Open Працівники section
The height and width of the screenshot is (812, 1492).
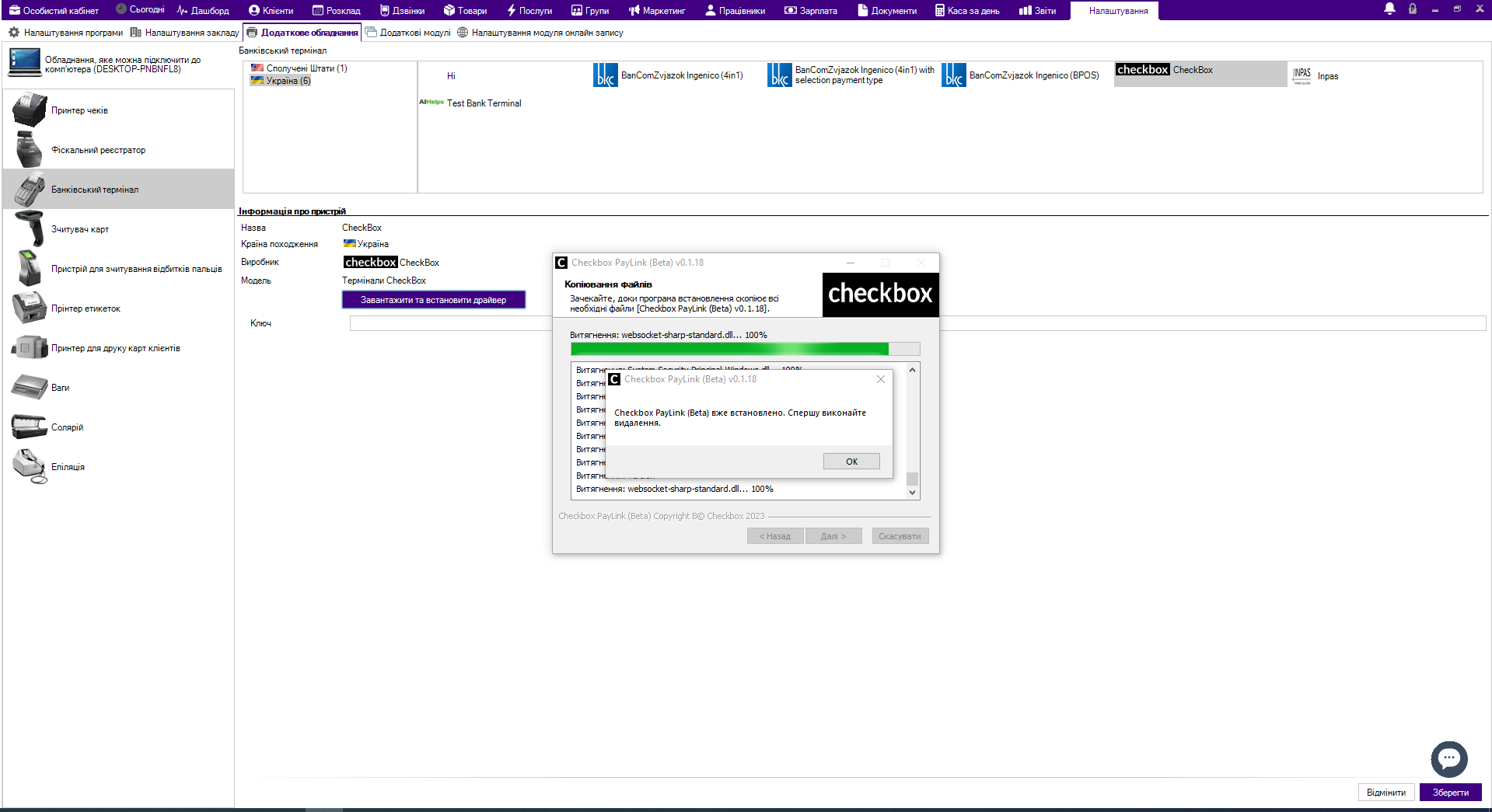735,10
